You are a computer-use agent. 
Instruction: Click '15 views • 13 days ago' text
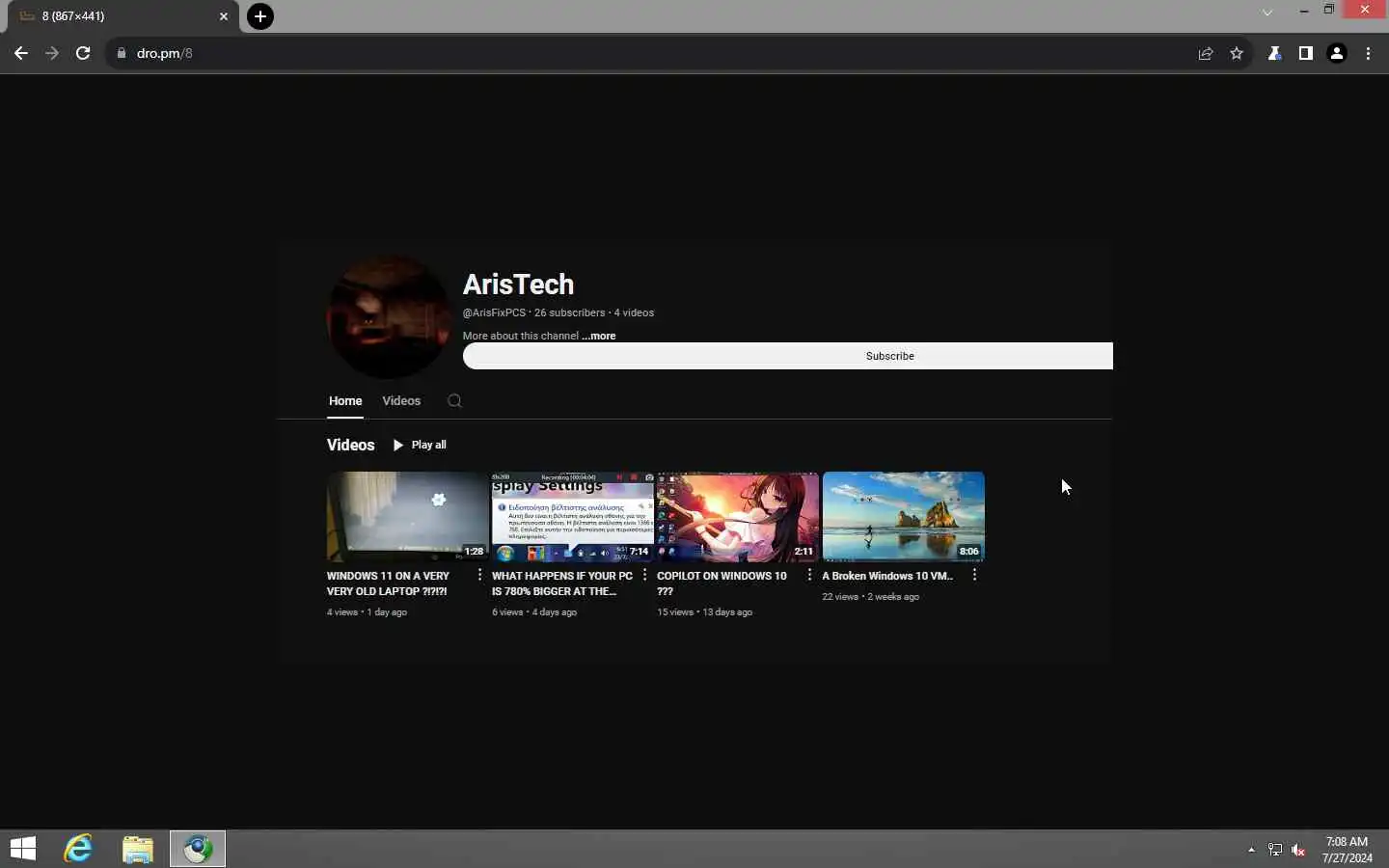704,612
